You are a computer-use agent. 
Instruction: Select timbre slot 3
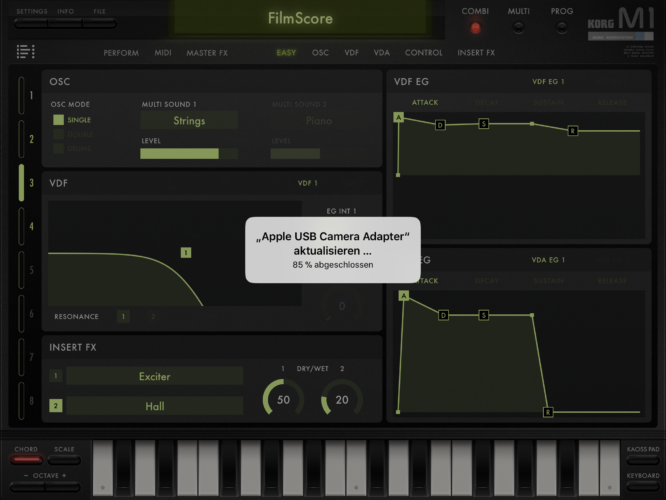(22, 183)
